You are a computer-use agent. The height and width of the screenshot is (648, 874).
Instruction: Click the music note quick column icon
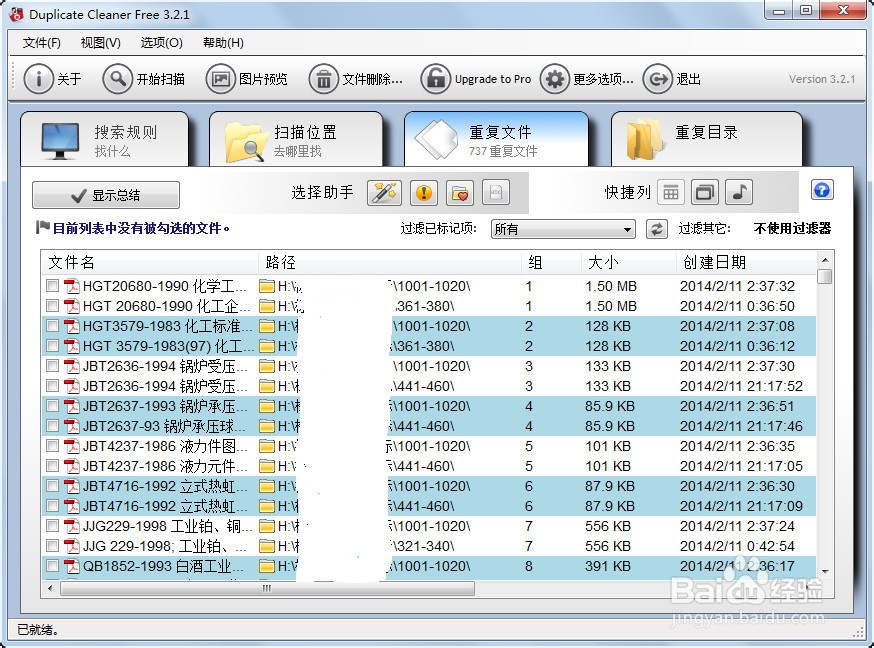coord(739,193)
